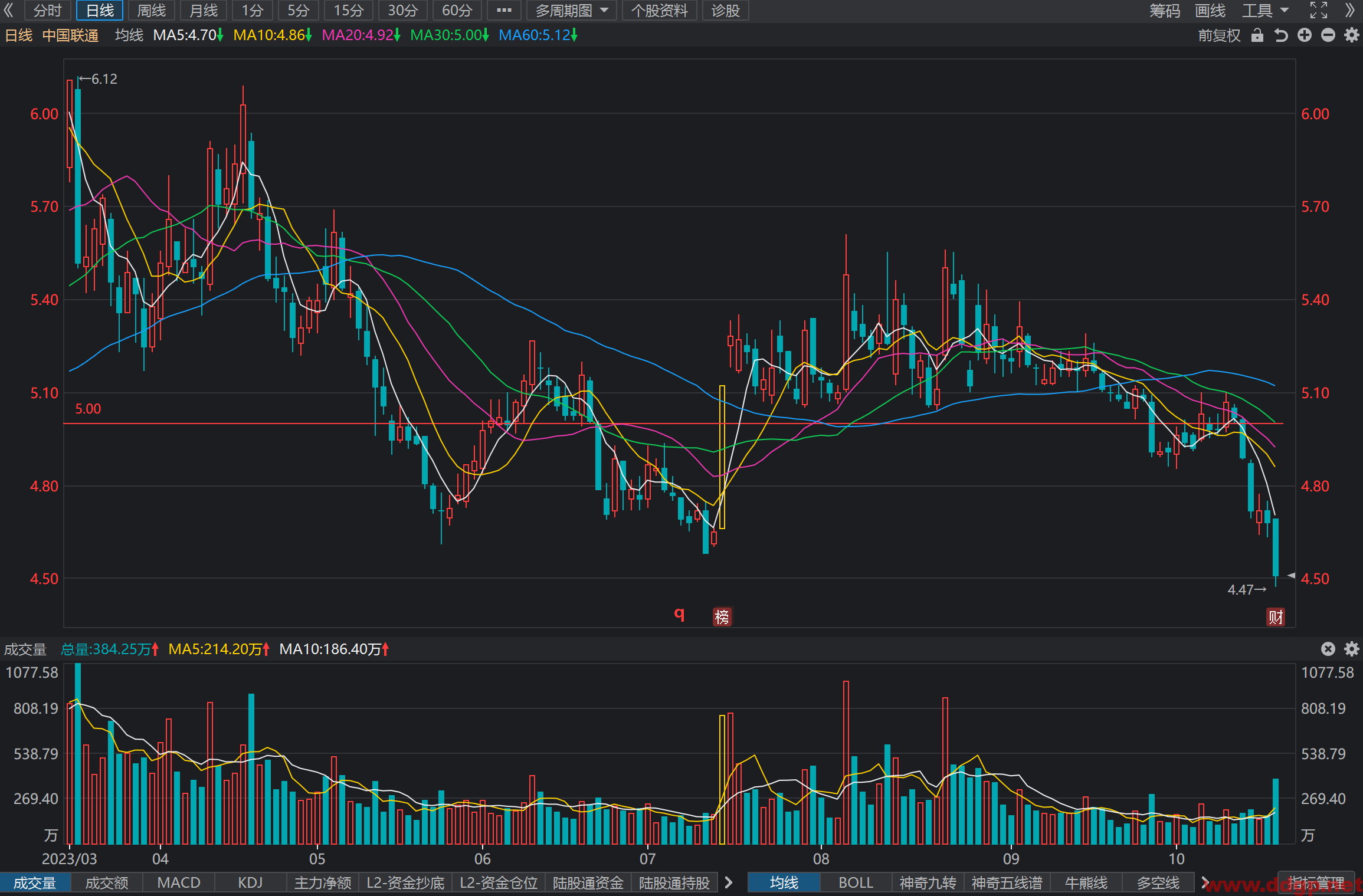Image resolution: width=1363 pixels, height=896 pixels.
Task: Click the undo/reset arrow icon
Action: click(1281, 35)
